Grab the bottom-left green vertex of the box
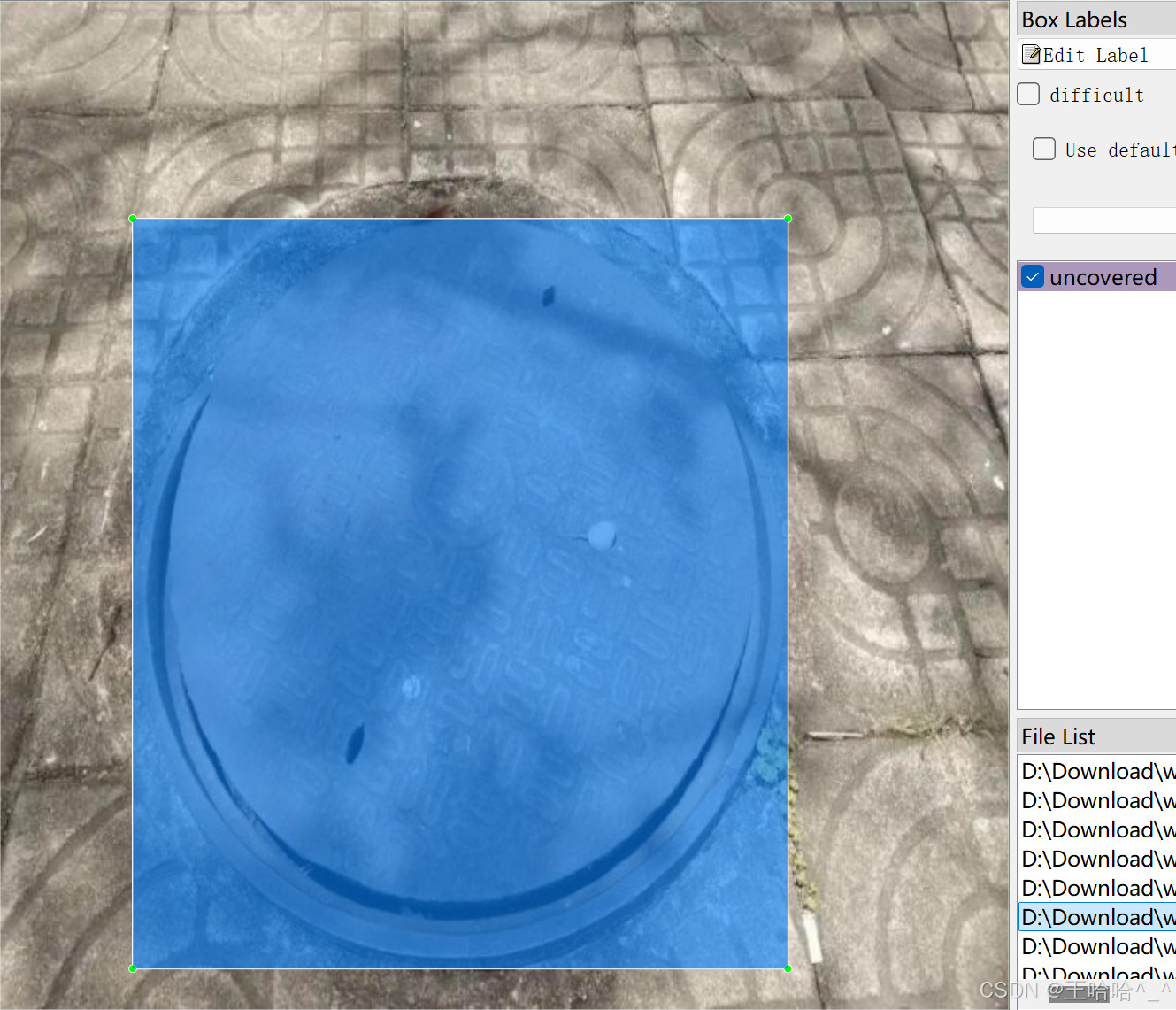This screenshot has height=1010, width=1176. [133, 968]
